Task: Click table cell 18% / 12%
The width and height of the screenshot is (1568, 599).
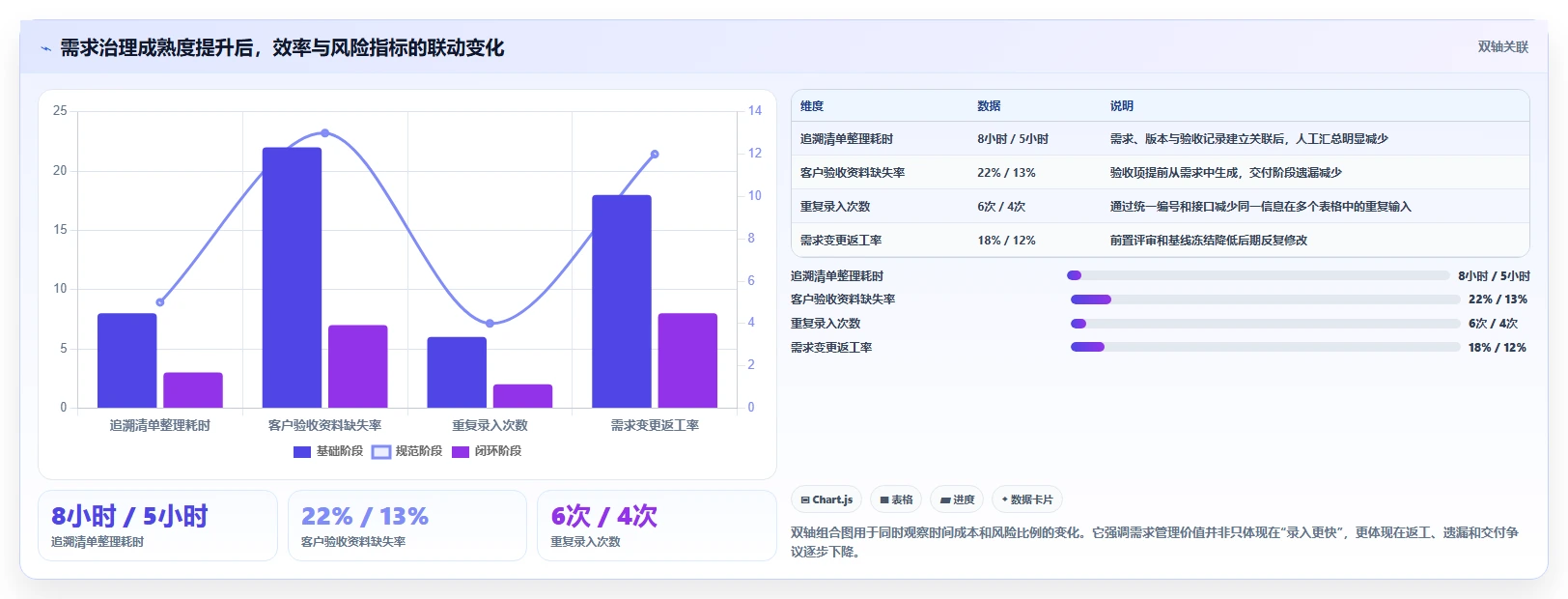Action: click(1006, 241)
